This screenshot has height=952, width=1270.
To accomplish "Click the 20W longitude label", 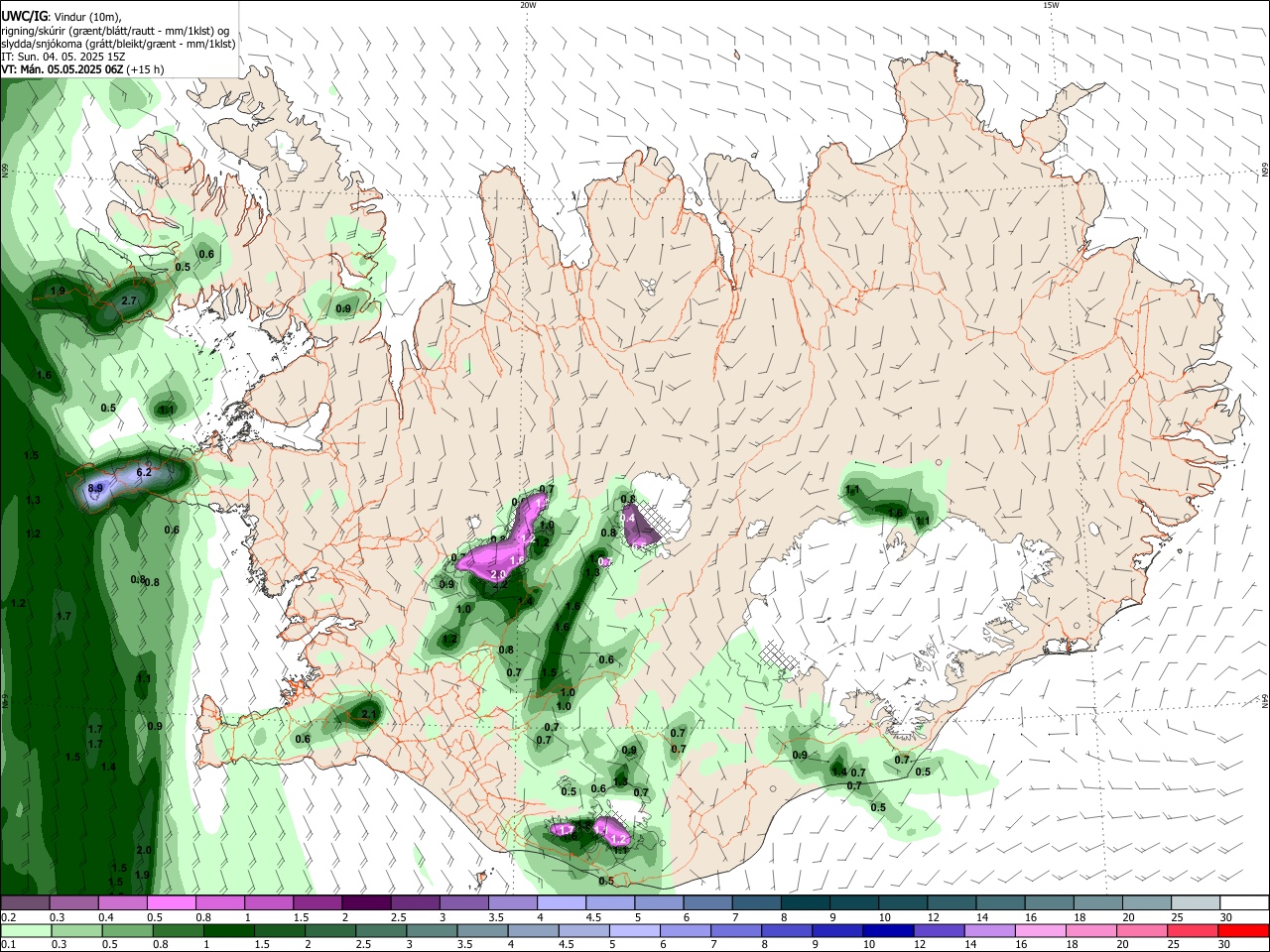I will [x=528, y=5].
